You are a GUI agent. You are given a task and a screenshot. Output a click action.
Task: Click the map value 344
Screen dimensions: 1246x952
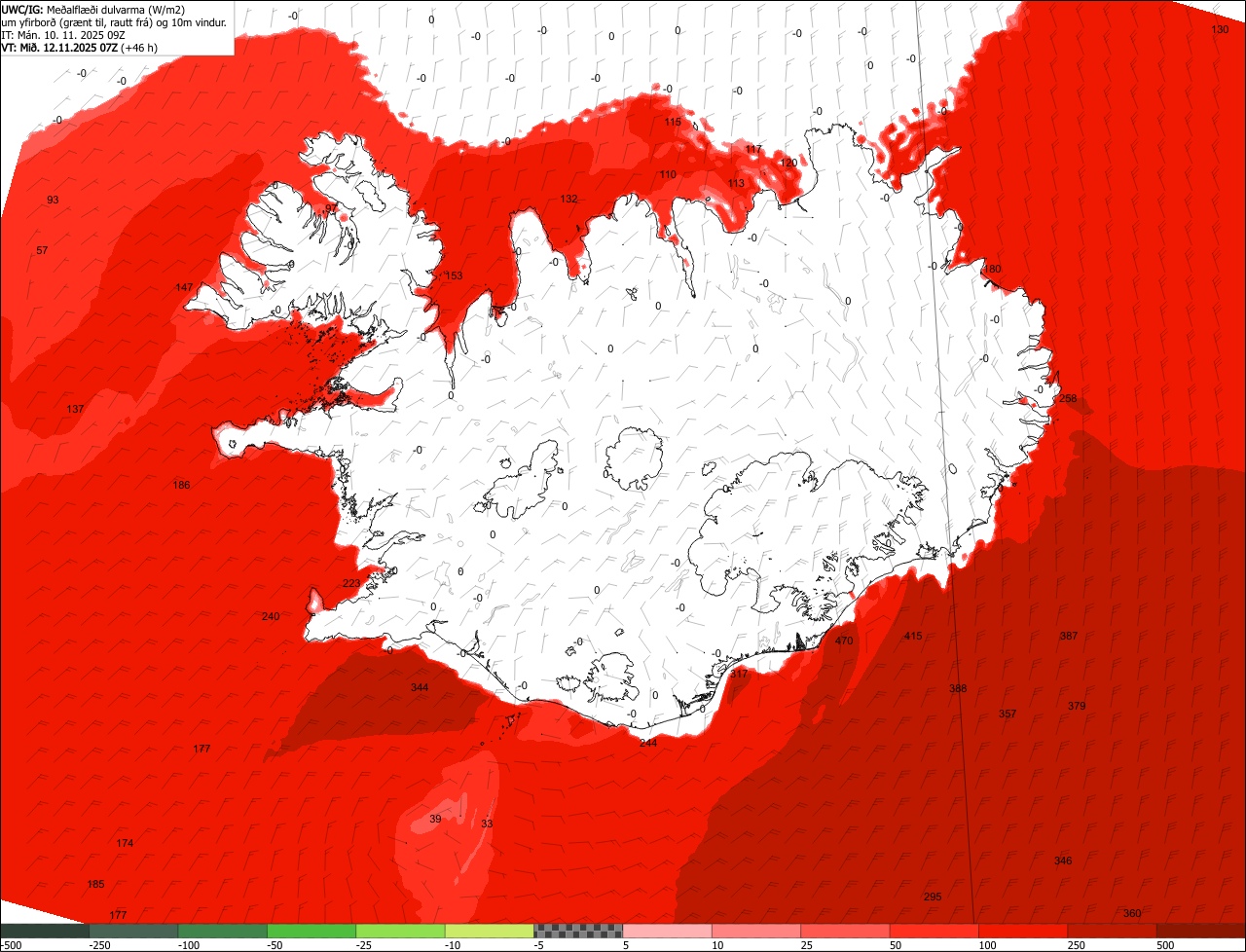coord(420,688)
